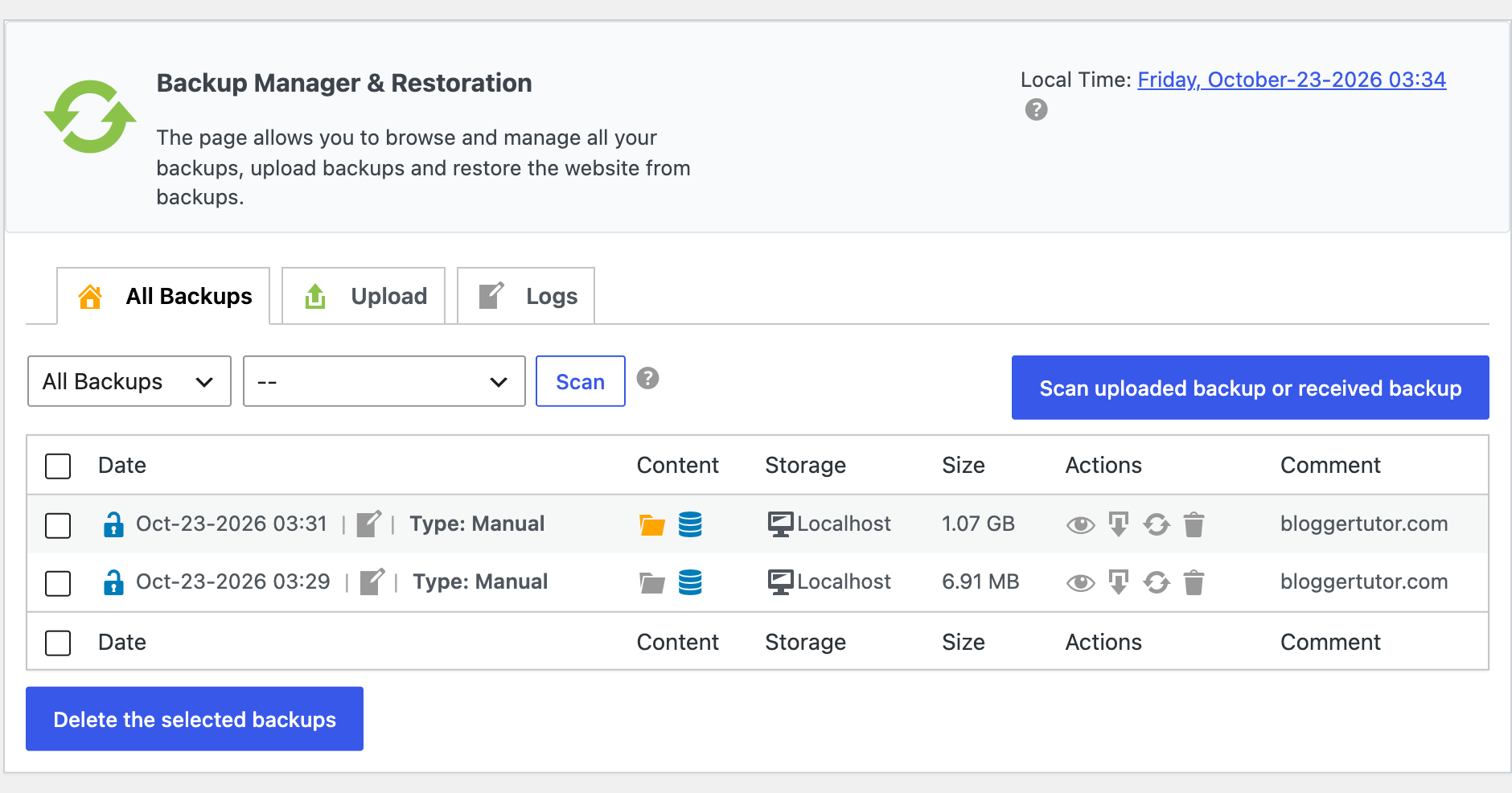Click the lock icon for the 03:29 backup
Screen dimensions: 1512x793
(x=113, y=582)
